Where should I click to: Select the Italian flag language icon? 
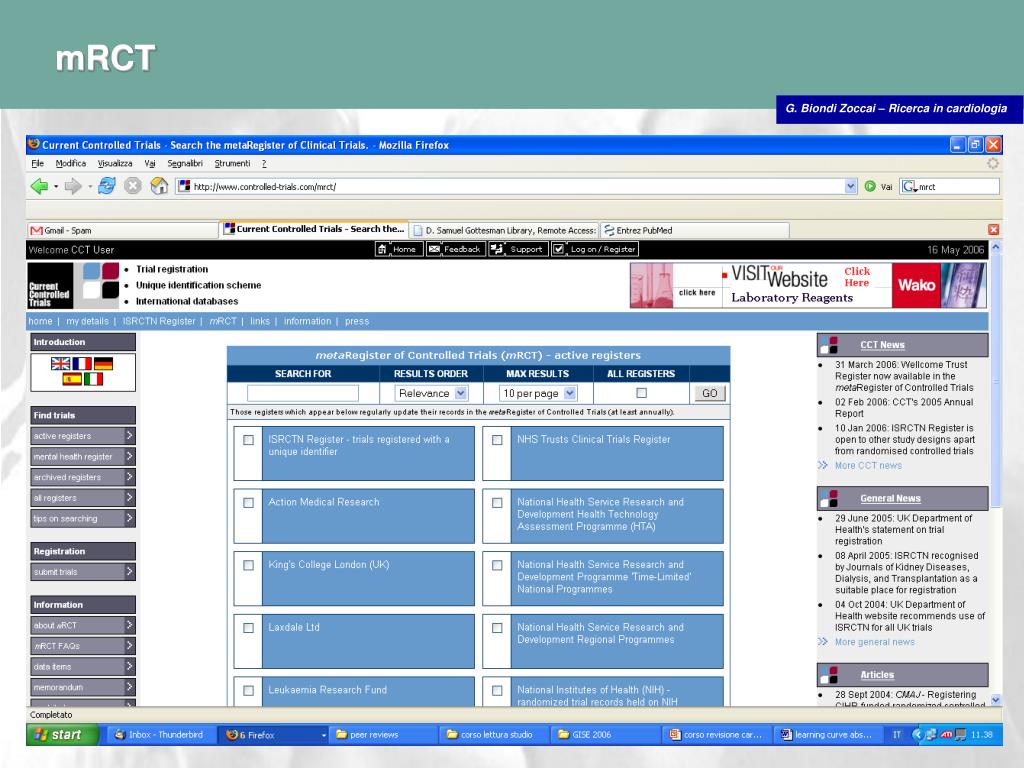pos(93,379)
